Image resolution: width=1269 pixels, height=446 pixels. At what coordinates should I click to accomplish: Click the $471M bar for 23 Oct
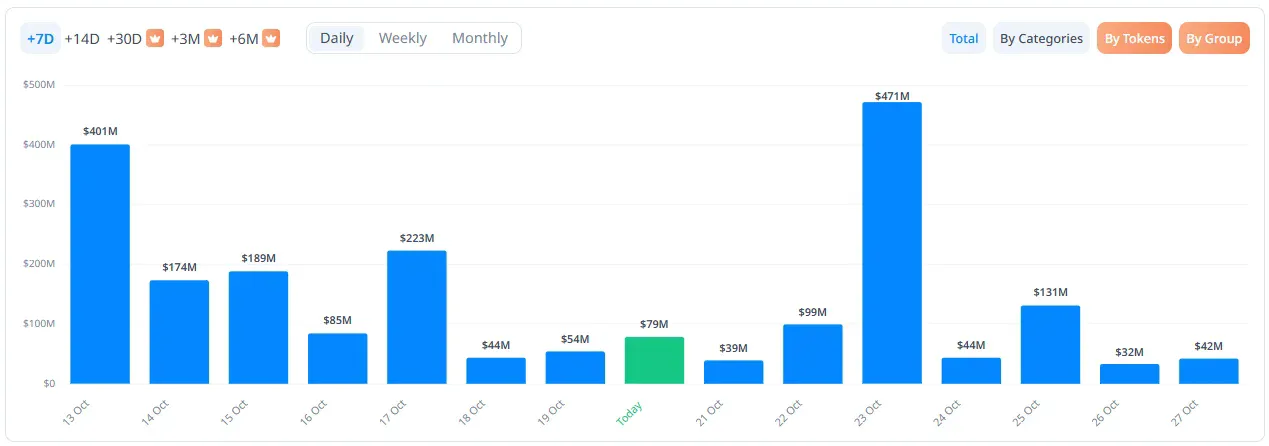[x=892, y=243]
